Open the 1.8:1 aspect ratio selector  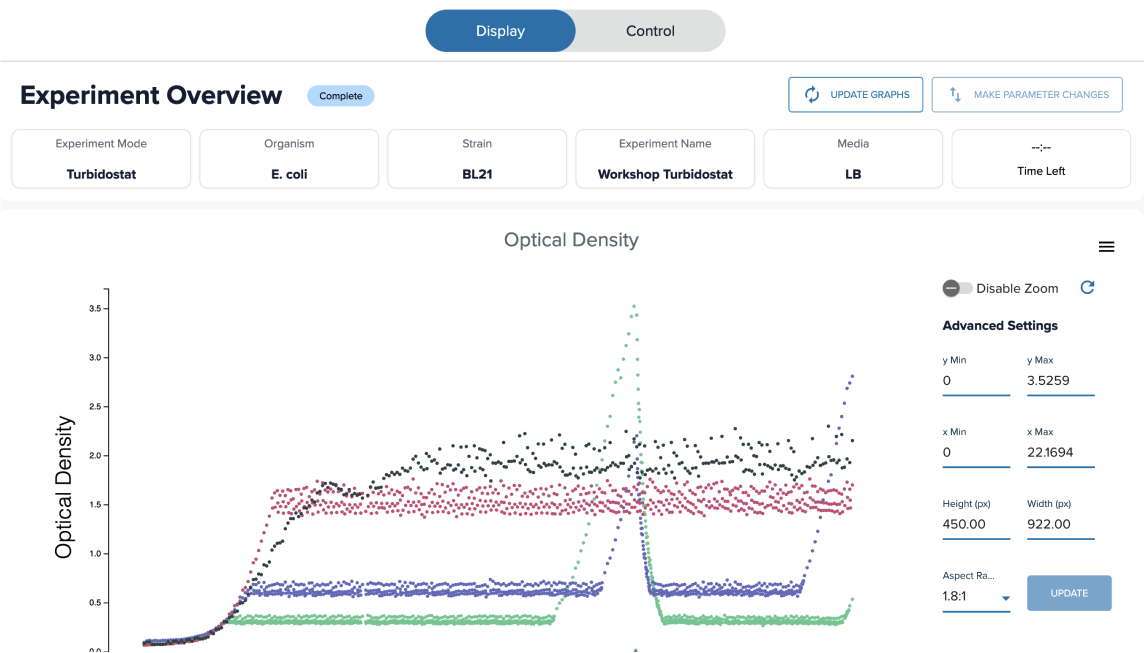976,596
